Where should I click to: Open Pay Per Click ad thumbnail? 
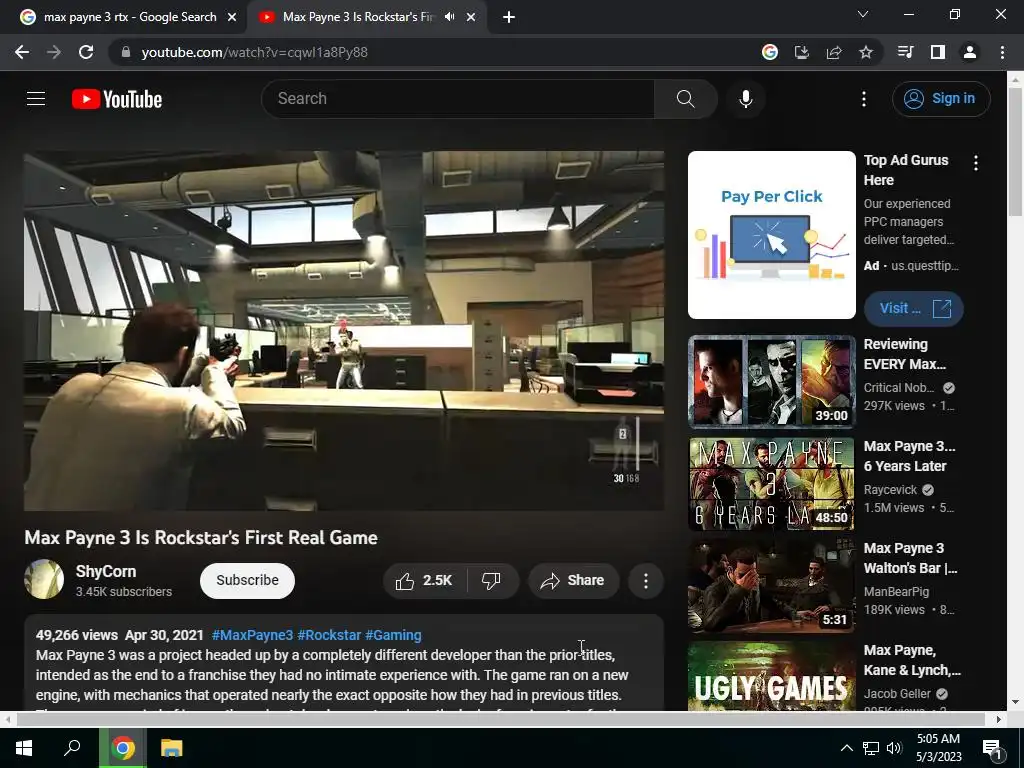tap(771, 235)
